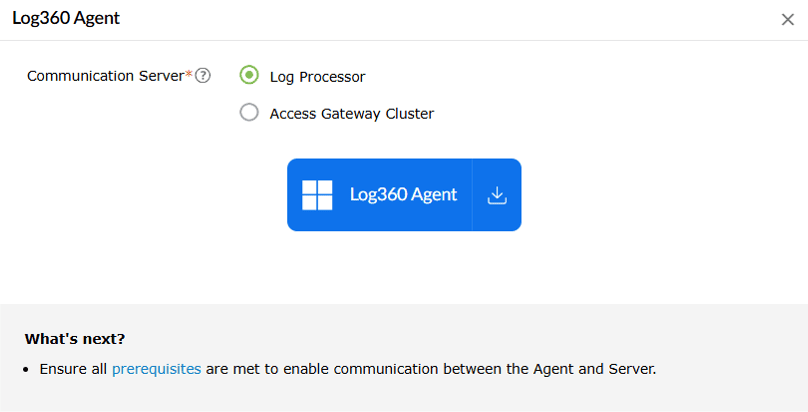Viewport: 808px width, 412px height.
Task: Click the Access Gateway Cluster label text
Action: [x=351, y=114]
